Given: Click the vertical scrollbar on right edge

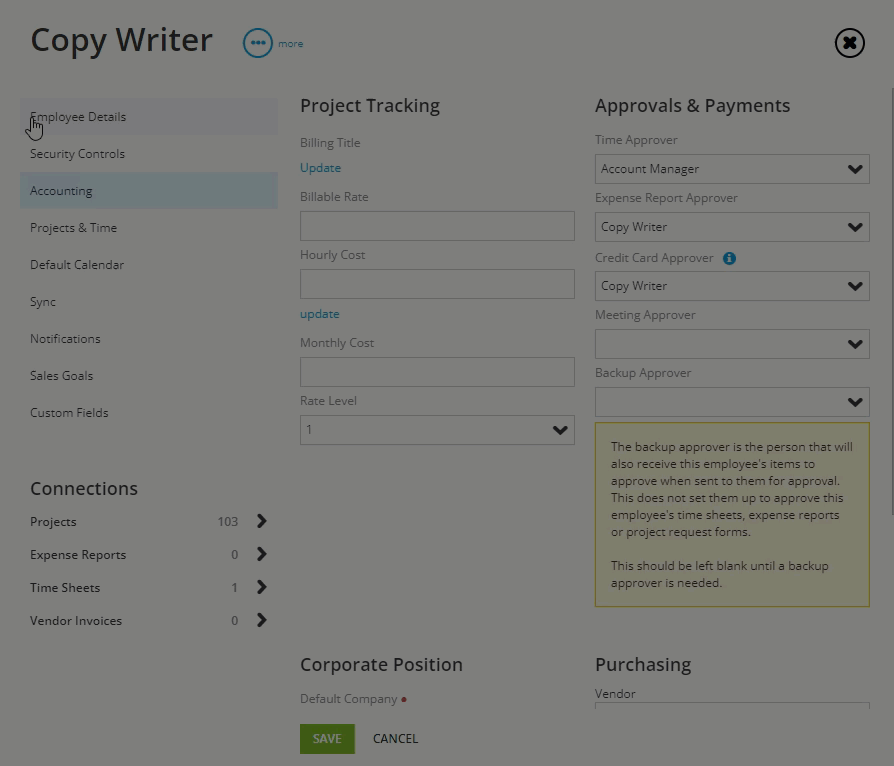Looking at the screenshot, I should [x=892, y=302].
